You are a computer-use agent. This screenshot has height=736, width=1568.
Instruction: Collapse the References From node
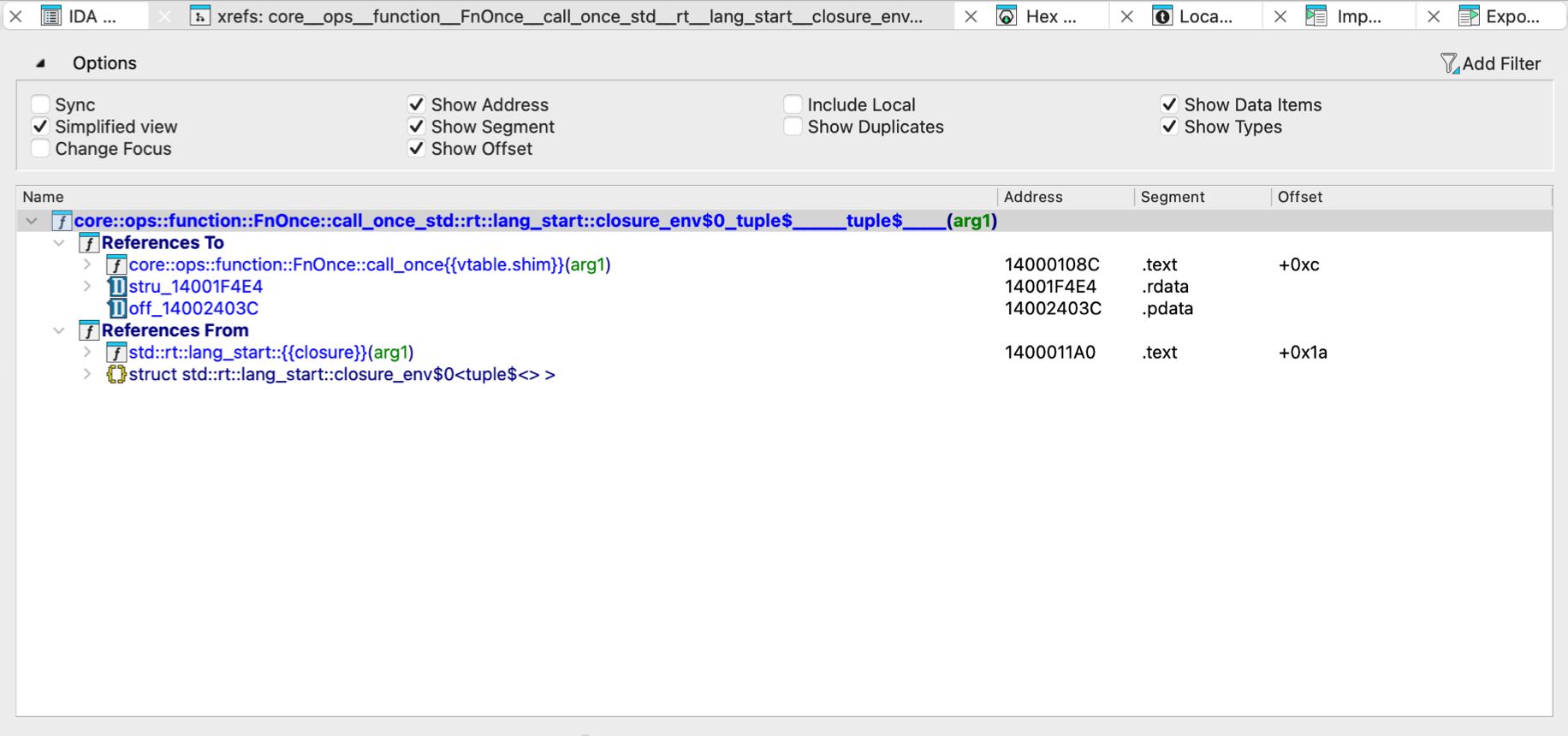click(59, 330)
